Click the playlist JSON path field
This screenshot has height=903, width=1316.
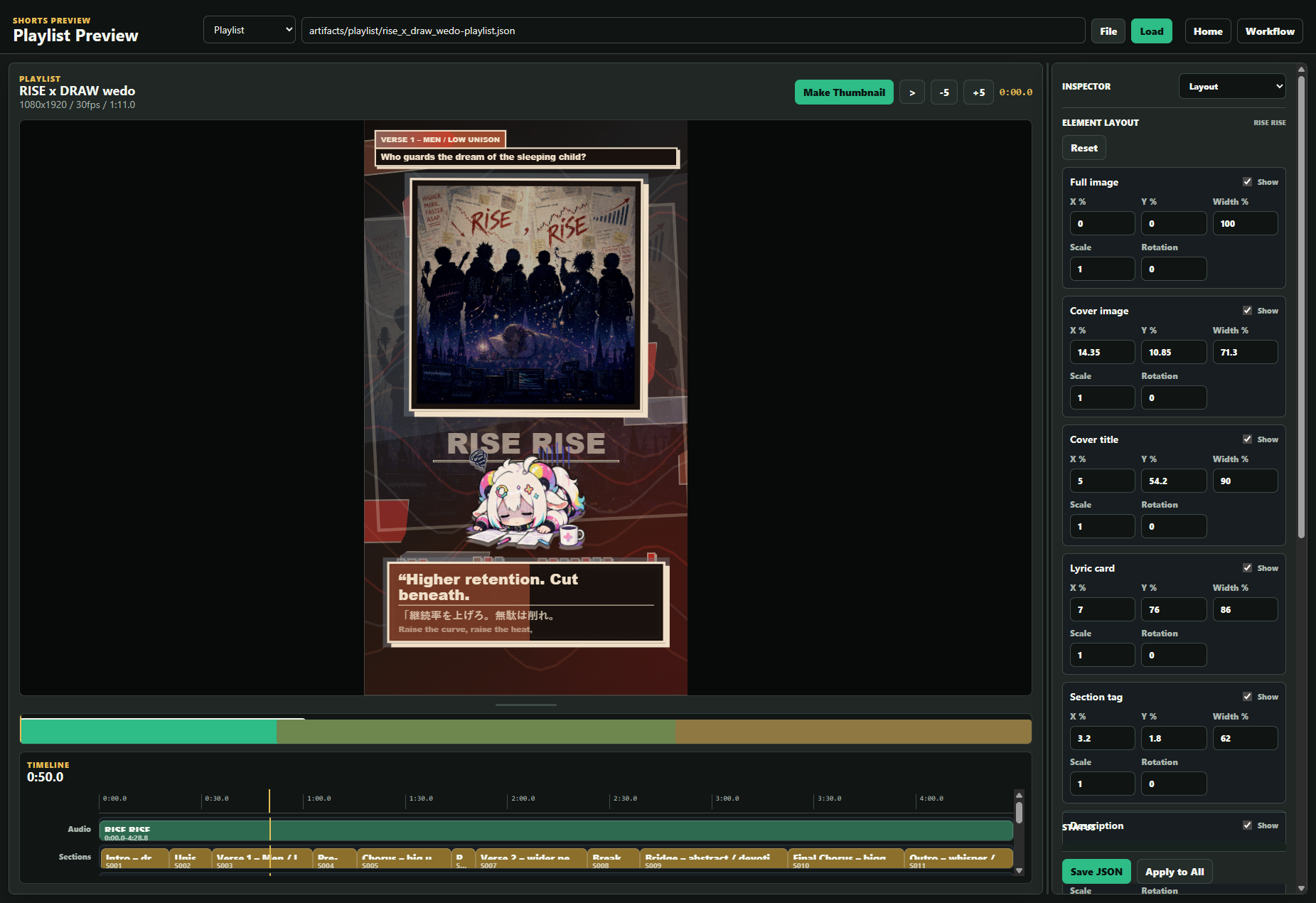(693, 31)
